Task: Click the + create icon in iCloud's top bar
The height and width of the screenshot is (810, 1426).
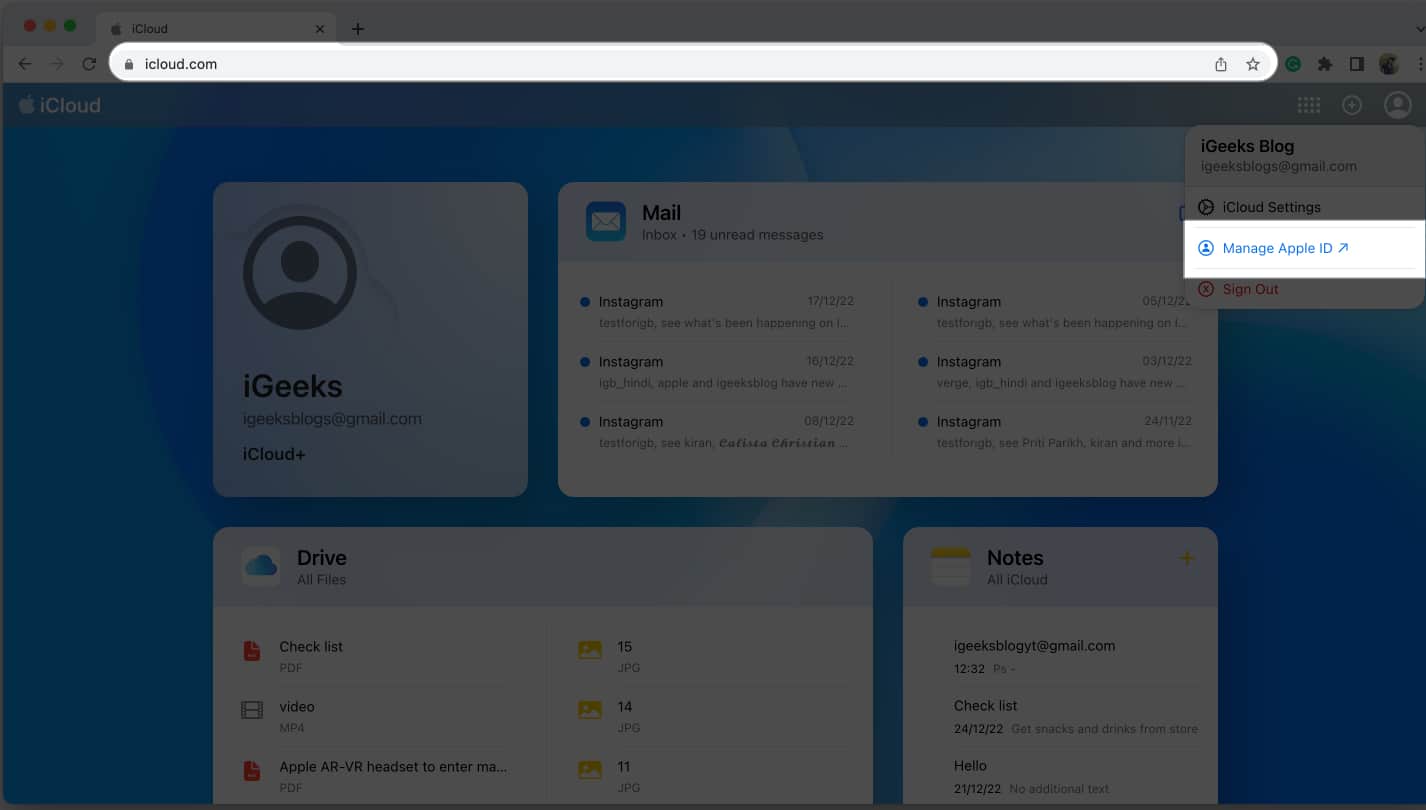Action: point(1352,104)
